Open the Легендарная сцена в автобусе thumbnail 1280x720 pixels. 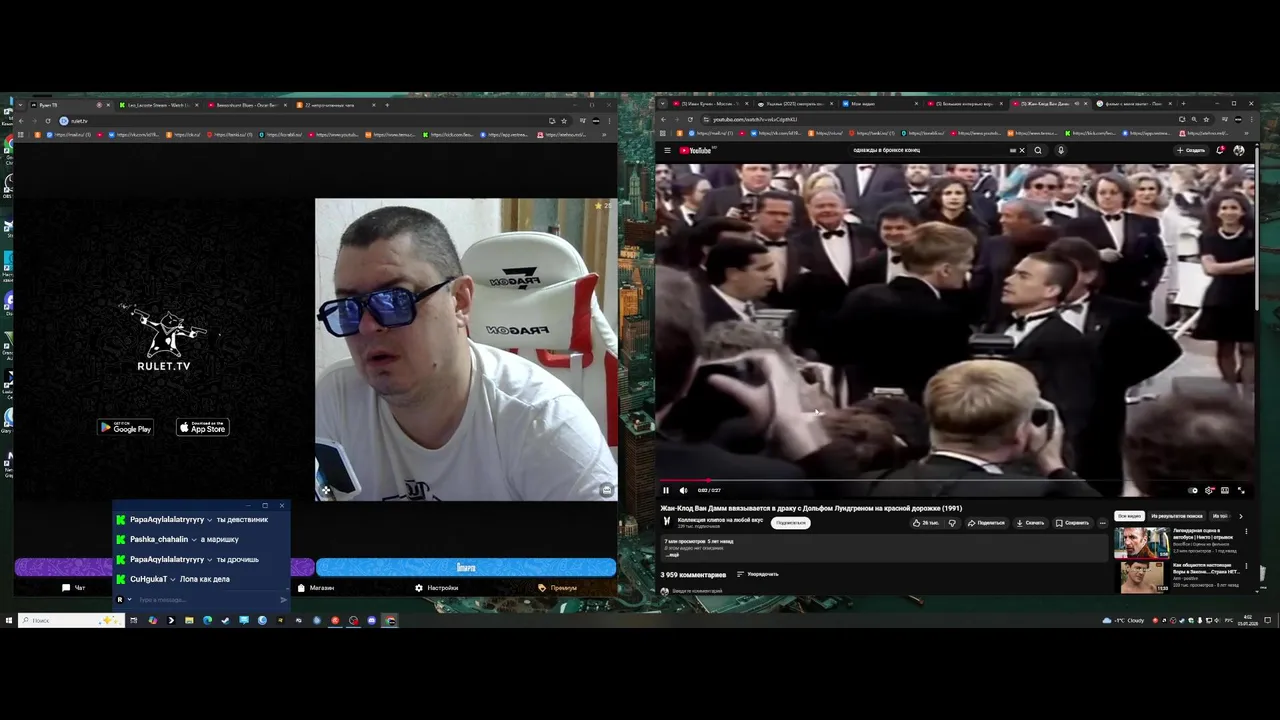click(x=1141, y=543)
